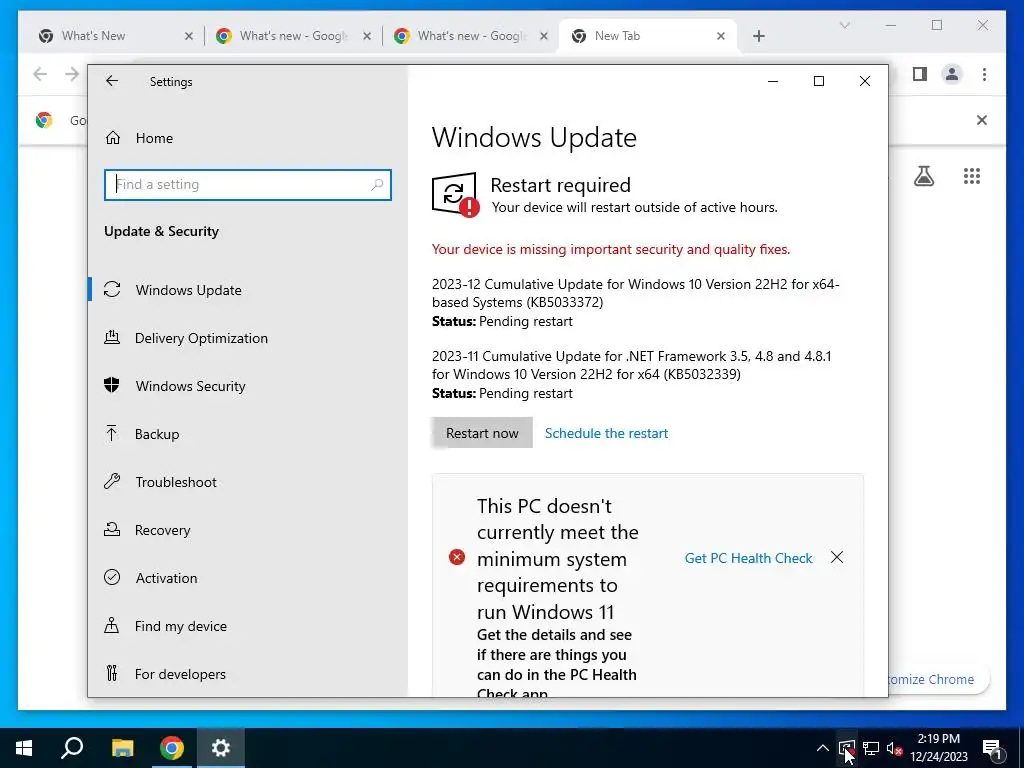Click the KB5032339 .NET Framework update entry
This screenshot has width=1024, height=768.
tap(632, 374)
